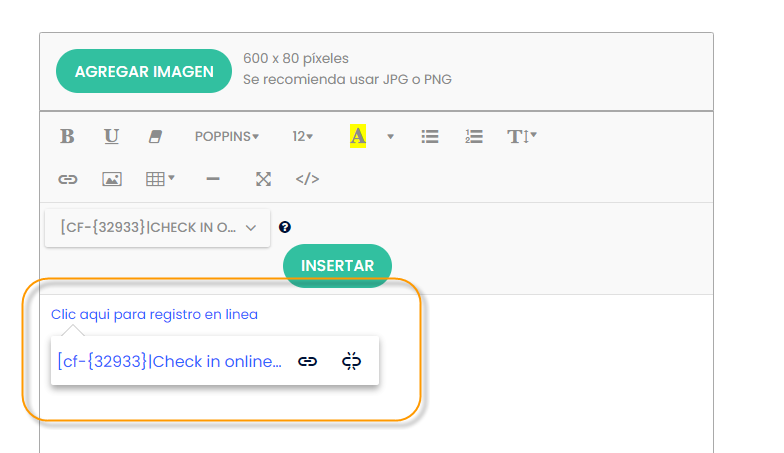Expand the CF-{32933} Check In selector
This screenshot has width=784, height=453.
click(x=157, y=227)
